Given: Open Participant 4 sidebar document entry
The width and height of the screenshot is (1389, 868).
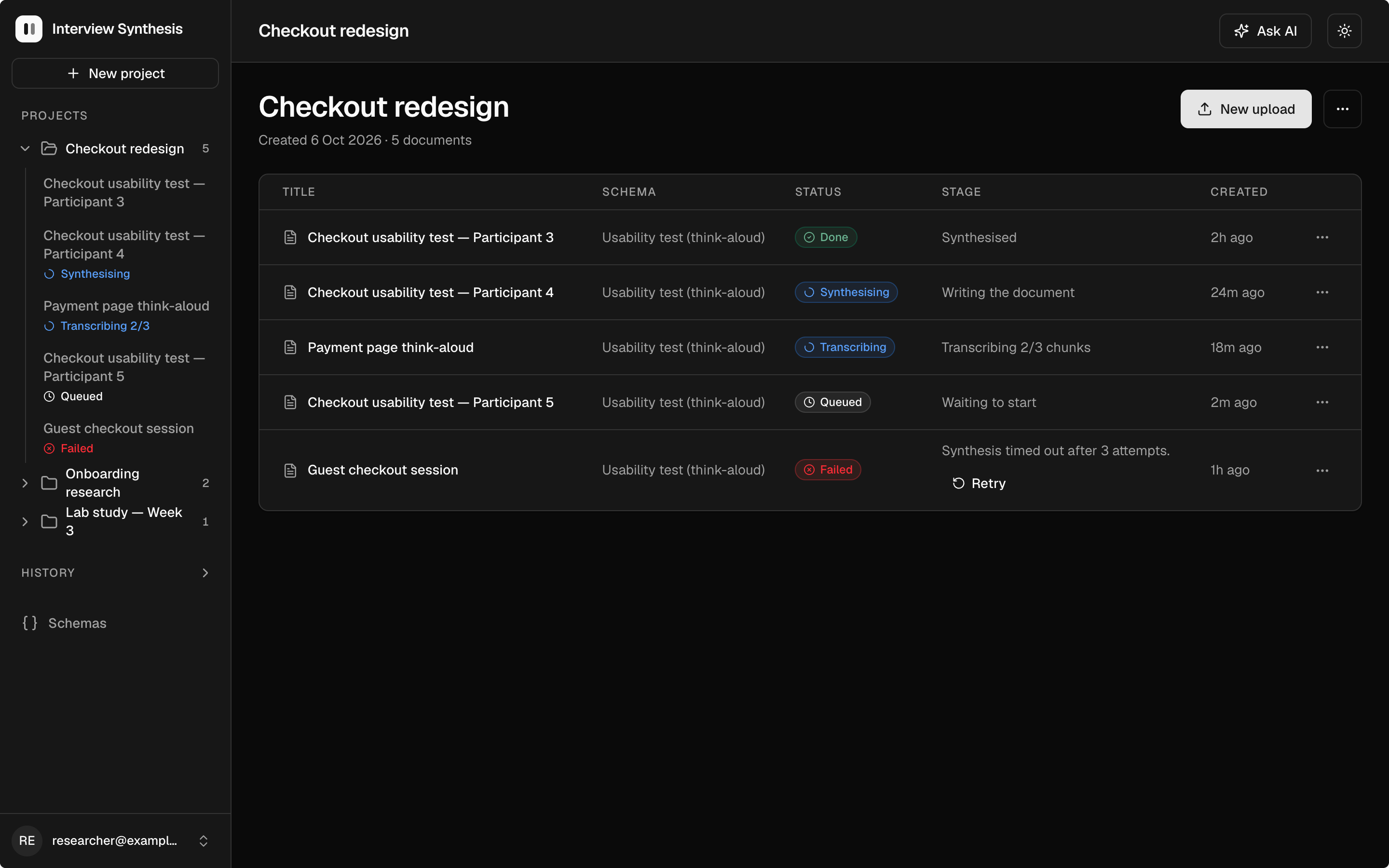Looking at the screenshot, I should click(x=125, y=244).
